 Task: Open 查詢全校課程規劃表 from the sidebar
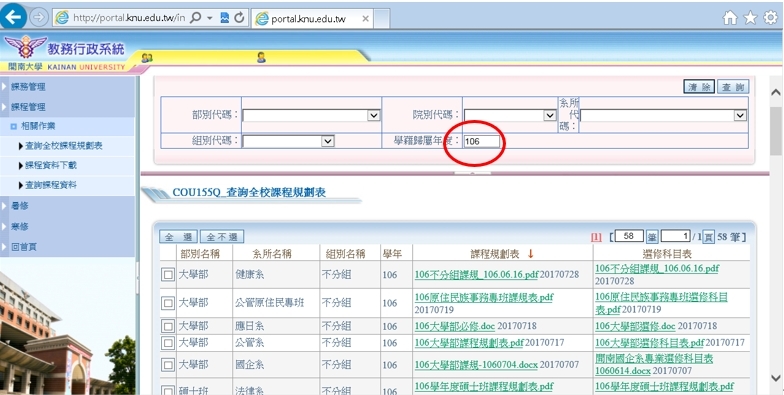(64, 146)
